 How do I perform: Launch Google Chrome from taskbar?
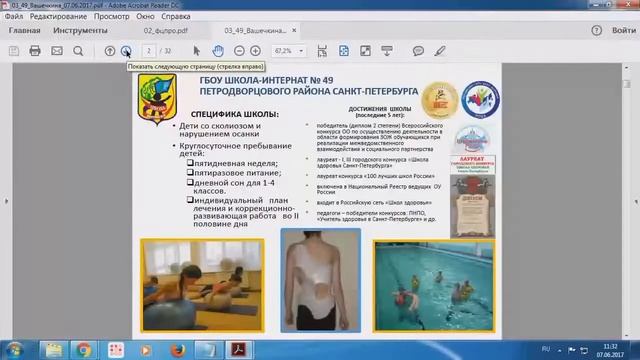coord(84,350)
